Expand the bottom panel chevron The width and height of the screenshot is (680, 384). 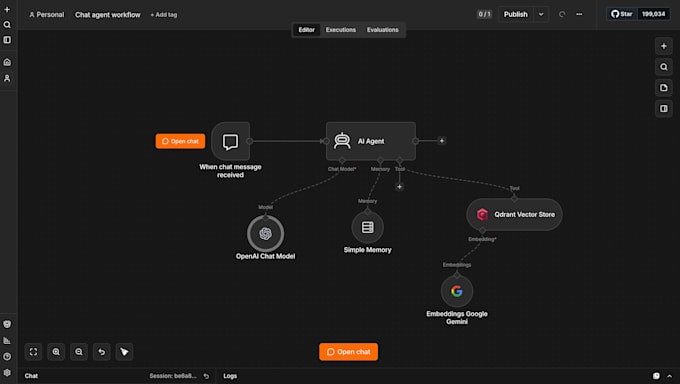click(x=670, y=376)
